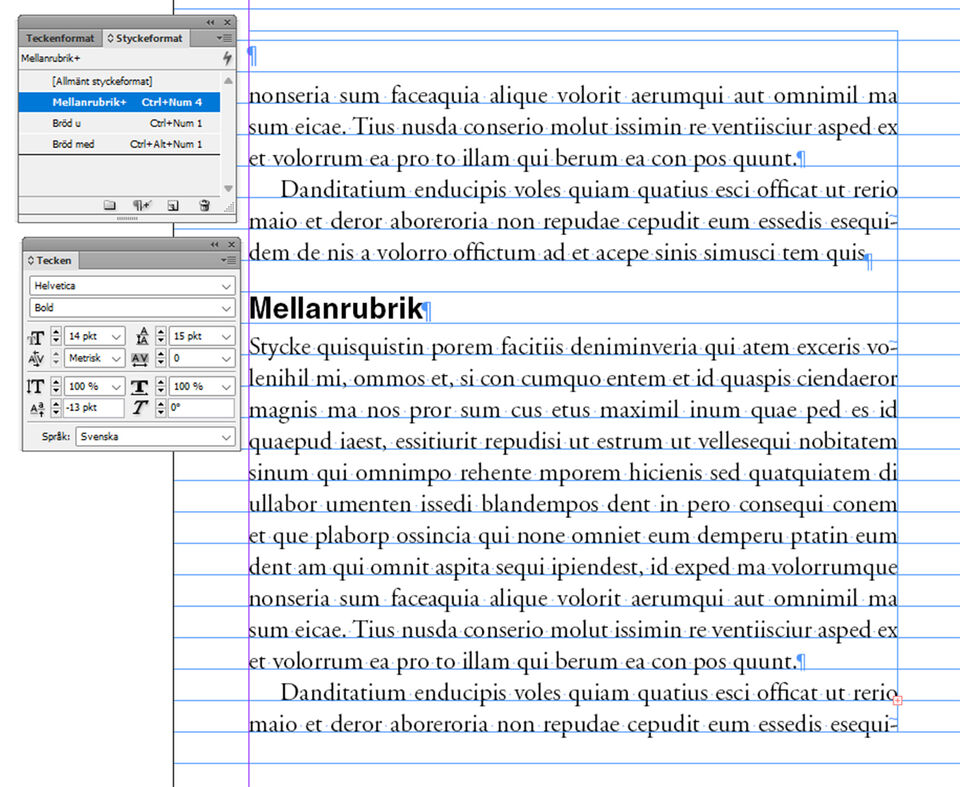The width and height of the screenshot is (960, 787).
Task: Select the Bröd u paragraph style
Action: click(x=119, y=123)
